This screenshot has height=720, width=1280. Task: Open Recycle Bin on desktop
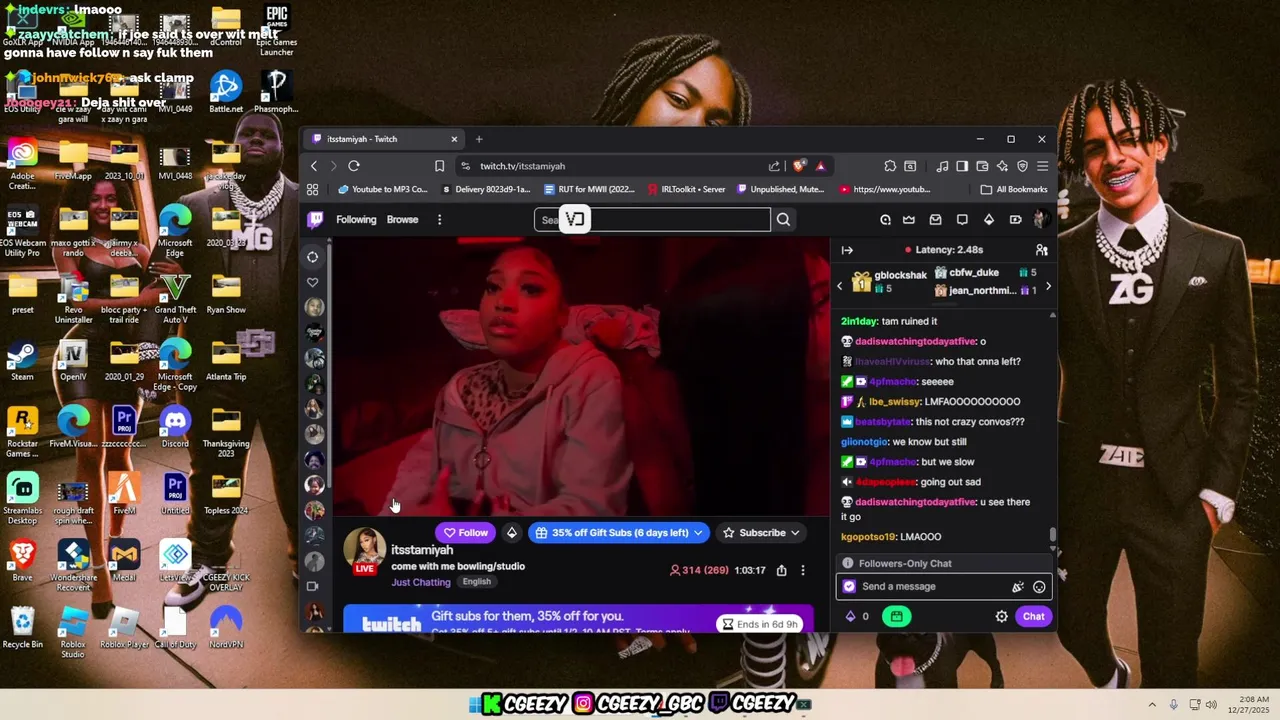tap(22, 629)
